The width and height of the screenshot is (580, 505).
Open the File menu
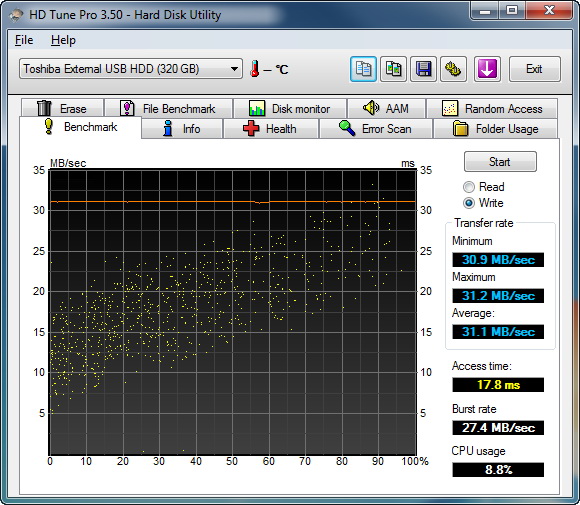tap(24, 40)
